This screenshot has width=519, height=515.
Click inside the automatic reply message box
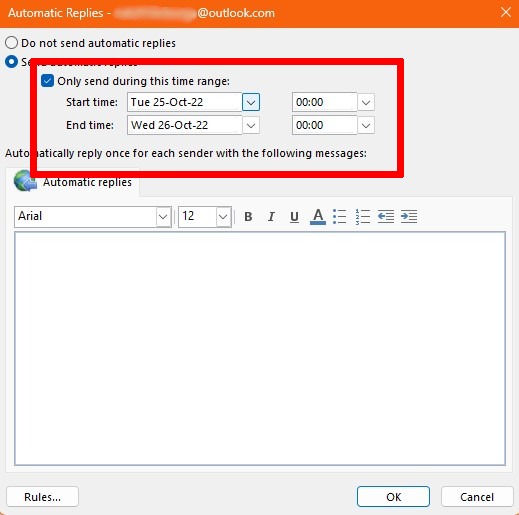tap(260, 348)
